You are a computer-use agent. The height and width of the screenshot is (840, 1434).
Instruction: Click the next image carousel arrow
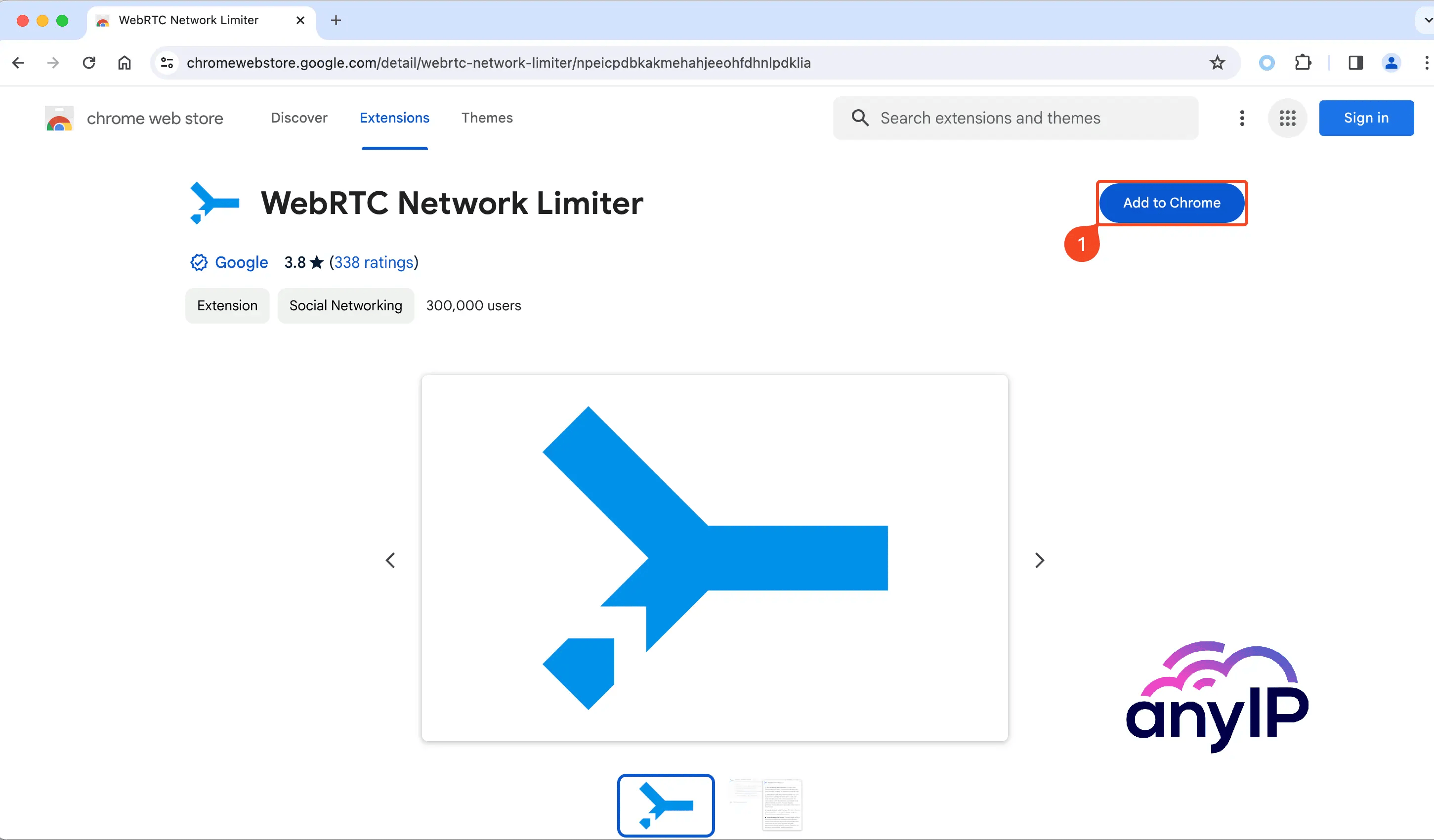[1040, 560]
